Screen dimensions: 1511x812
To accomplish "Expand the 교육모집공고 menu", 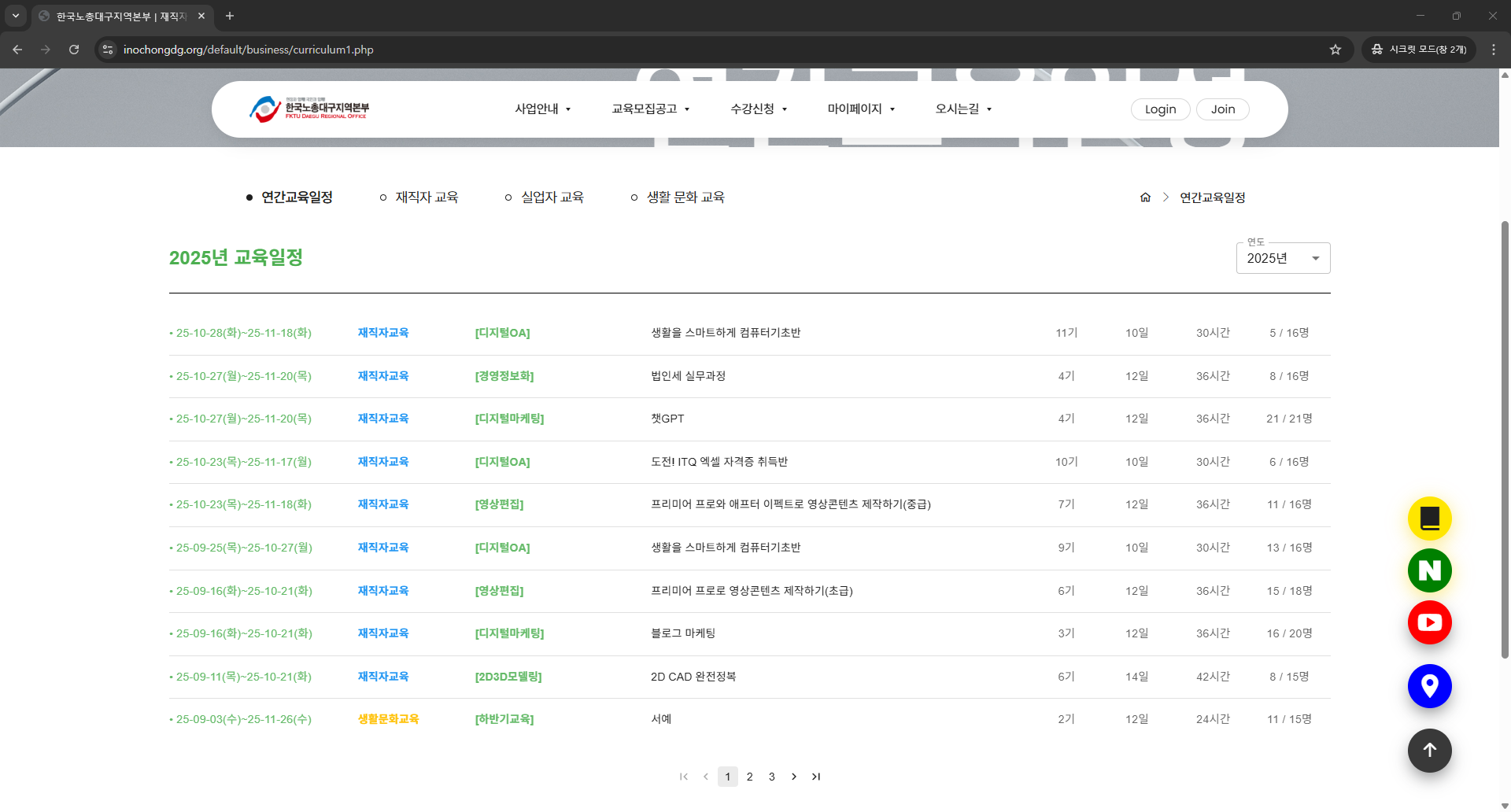I will pyautogui.click(x=650, y=109).
